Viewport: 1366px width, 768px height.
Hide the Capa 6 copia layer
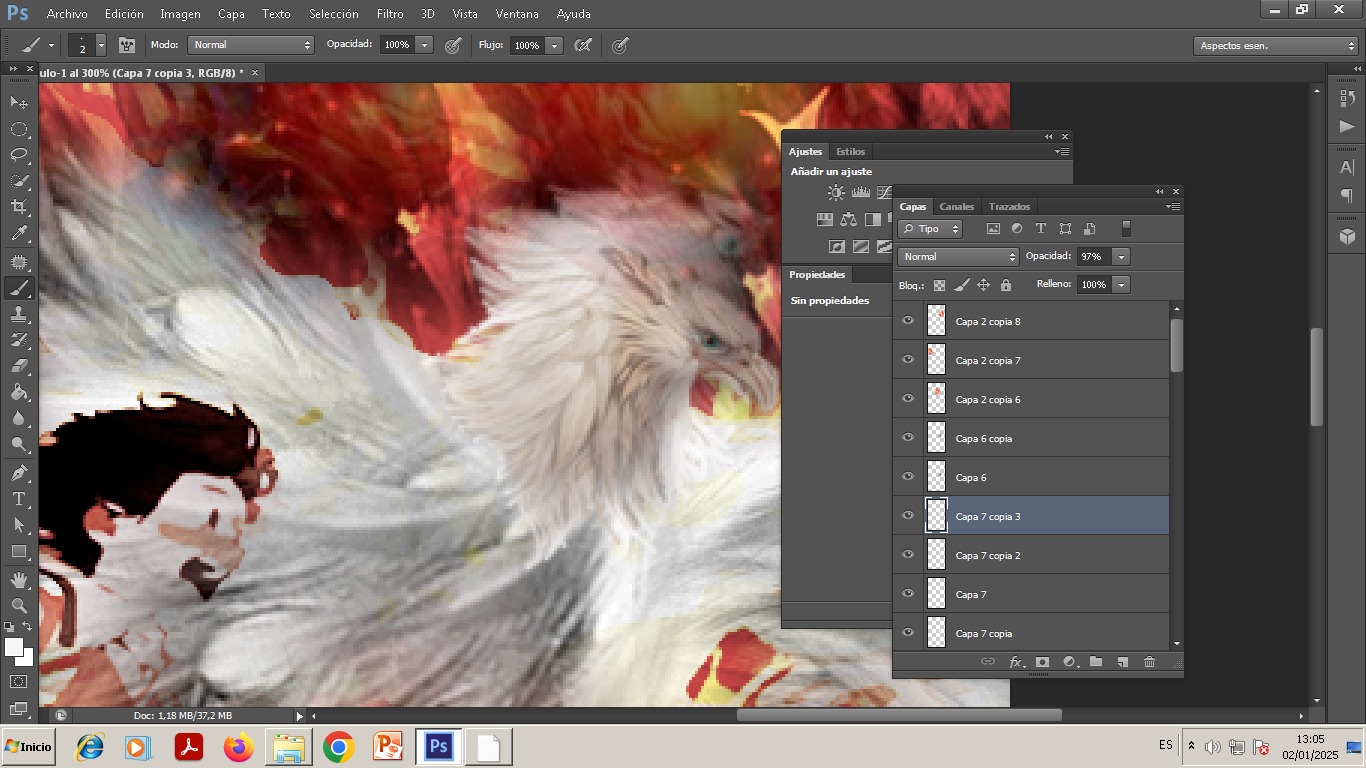click(x=908, y=438)
